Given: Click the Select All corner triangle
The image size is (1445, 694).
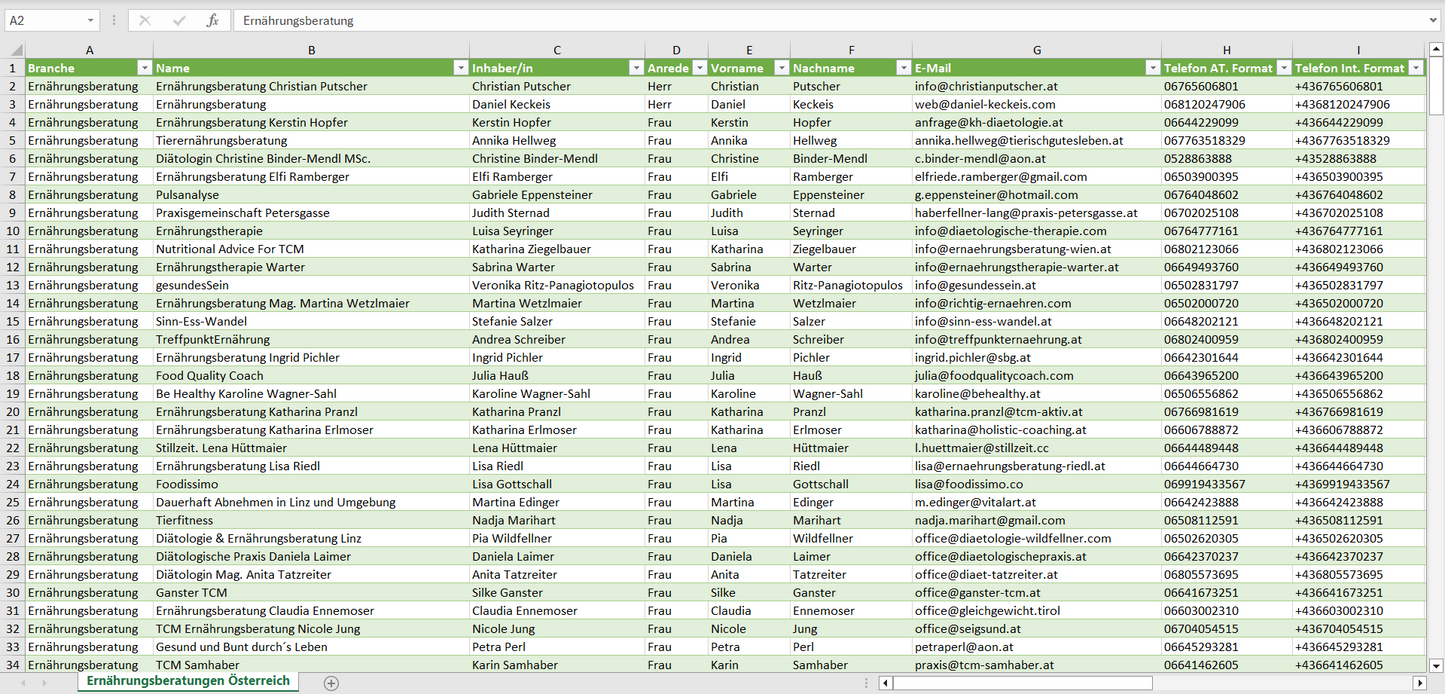Looking at the screenshot, I should pos(14,50).
